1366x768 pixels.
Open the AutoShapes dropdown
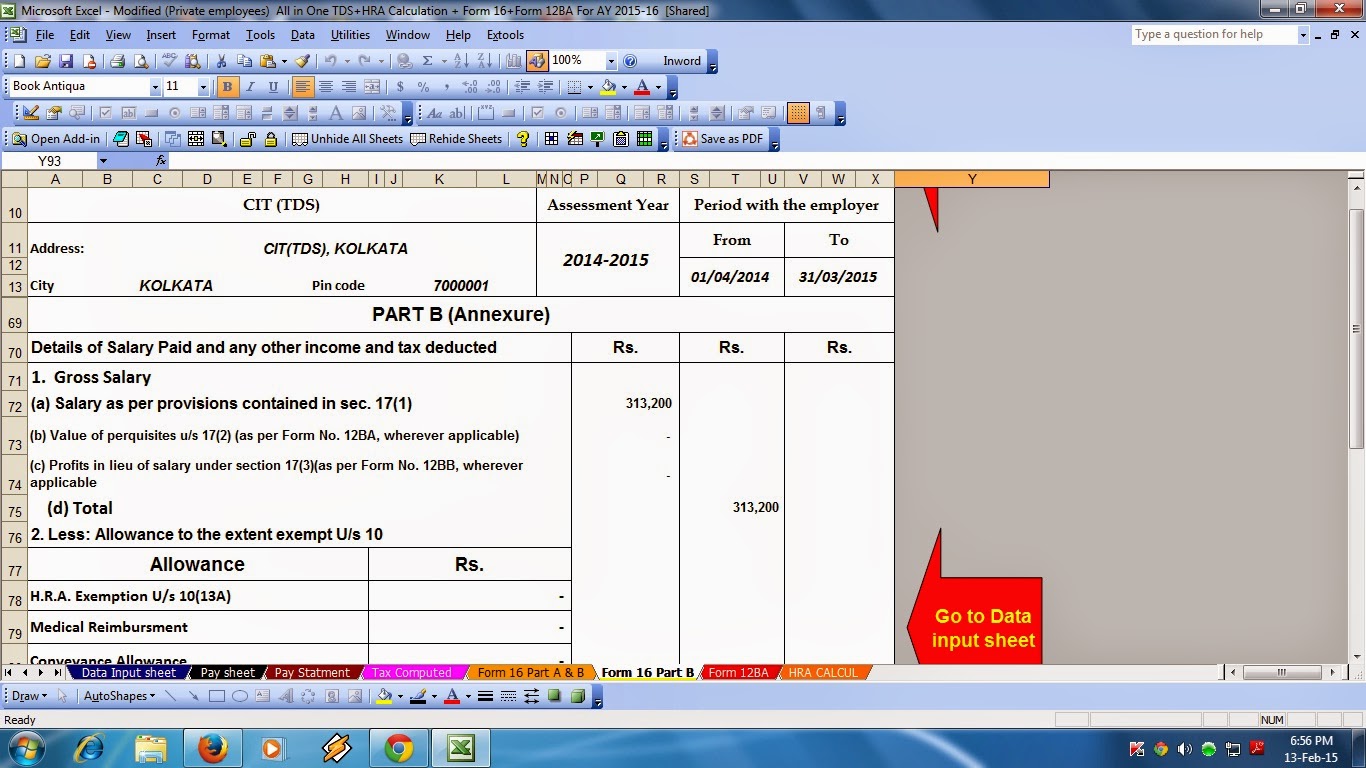click(x=119, y=696)
